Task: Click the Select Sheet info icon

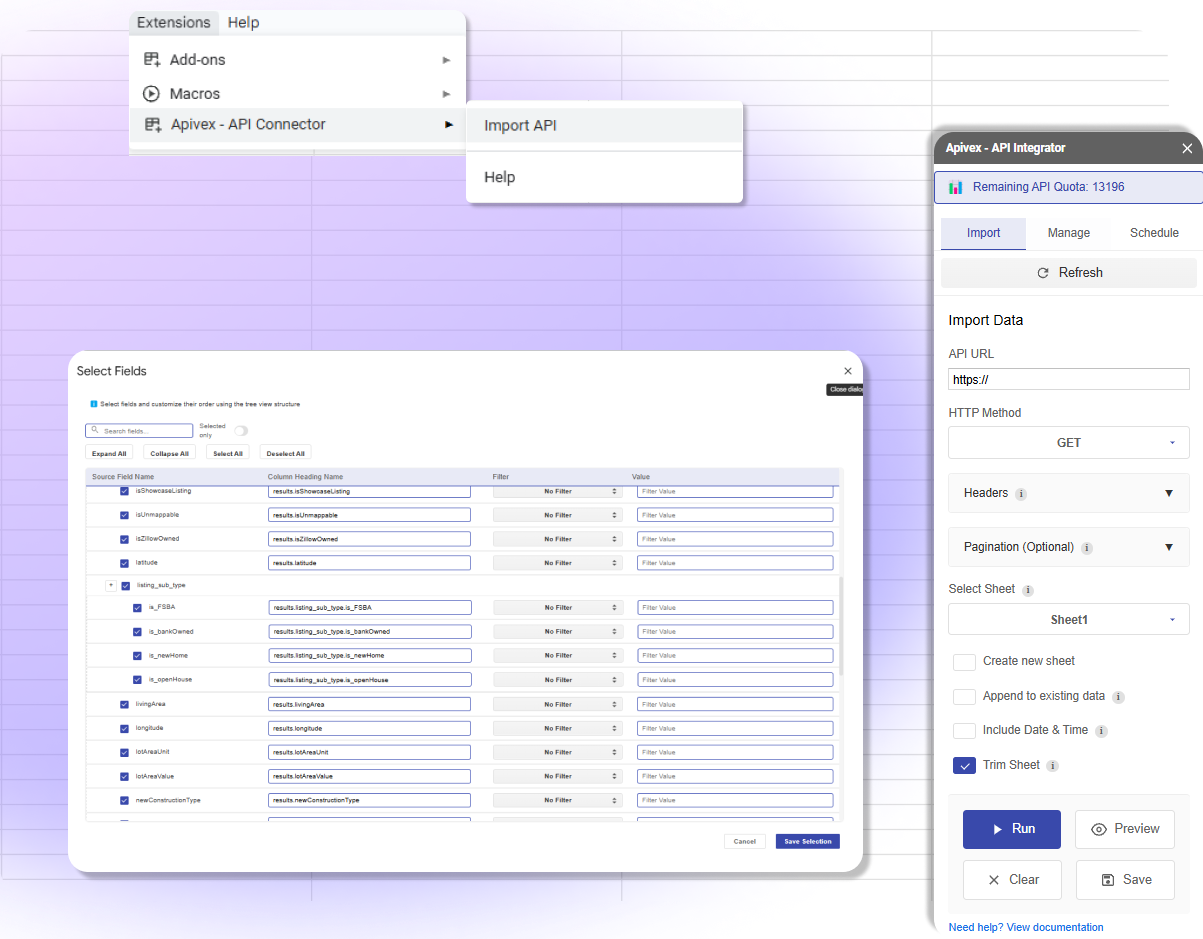Action: pyautogui.click(x=1028, y=590)
